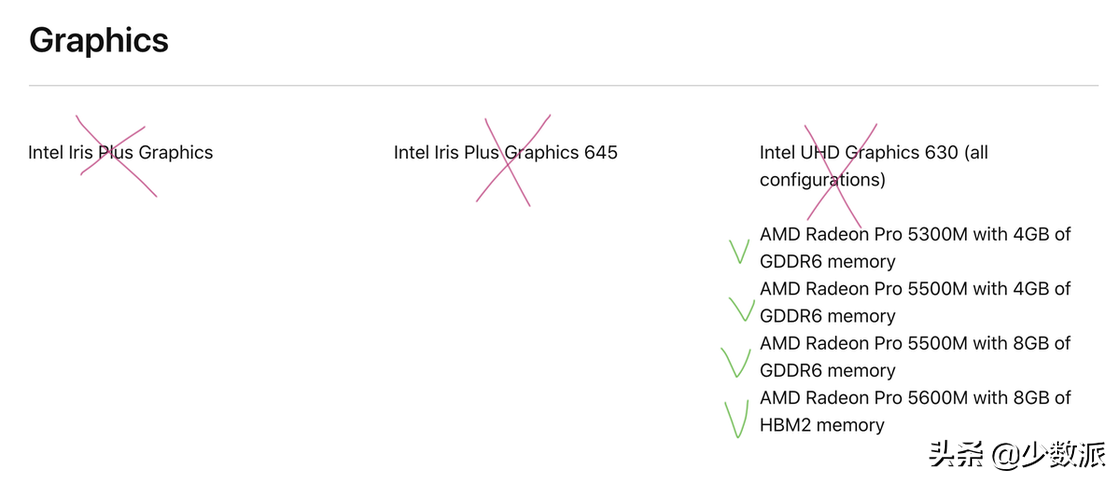Click the pink cross over Intel Iris Plus Graphics
The height and width of the screenshot is (483, 1120).
(x=117, y=159)
